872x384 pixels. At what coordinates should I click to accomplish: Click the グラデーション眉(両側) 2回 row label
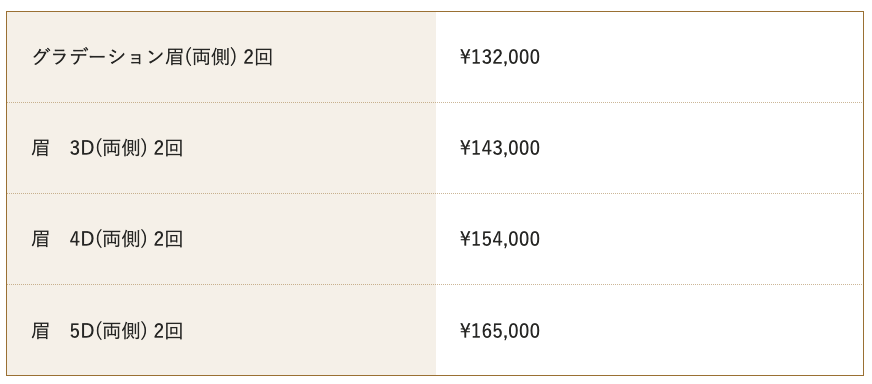[152, 57]
